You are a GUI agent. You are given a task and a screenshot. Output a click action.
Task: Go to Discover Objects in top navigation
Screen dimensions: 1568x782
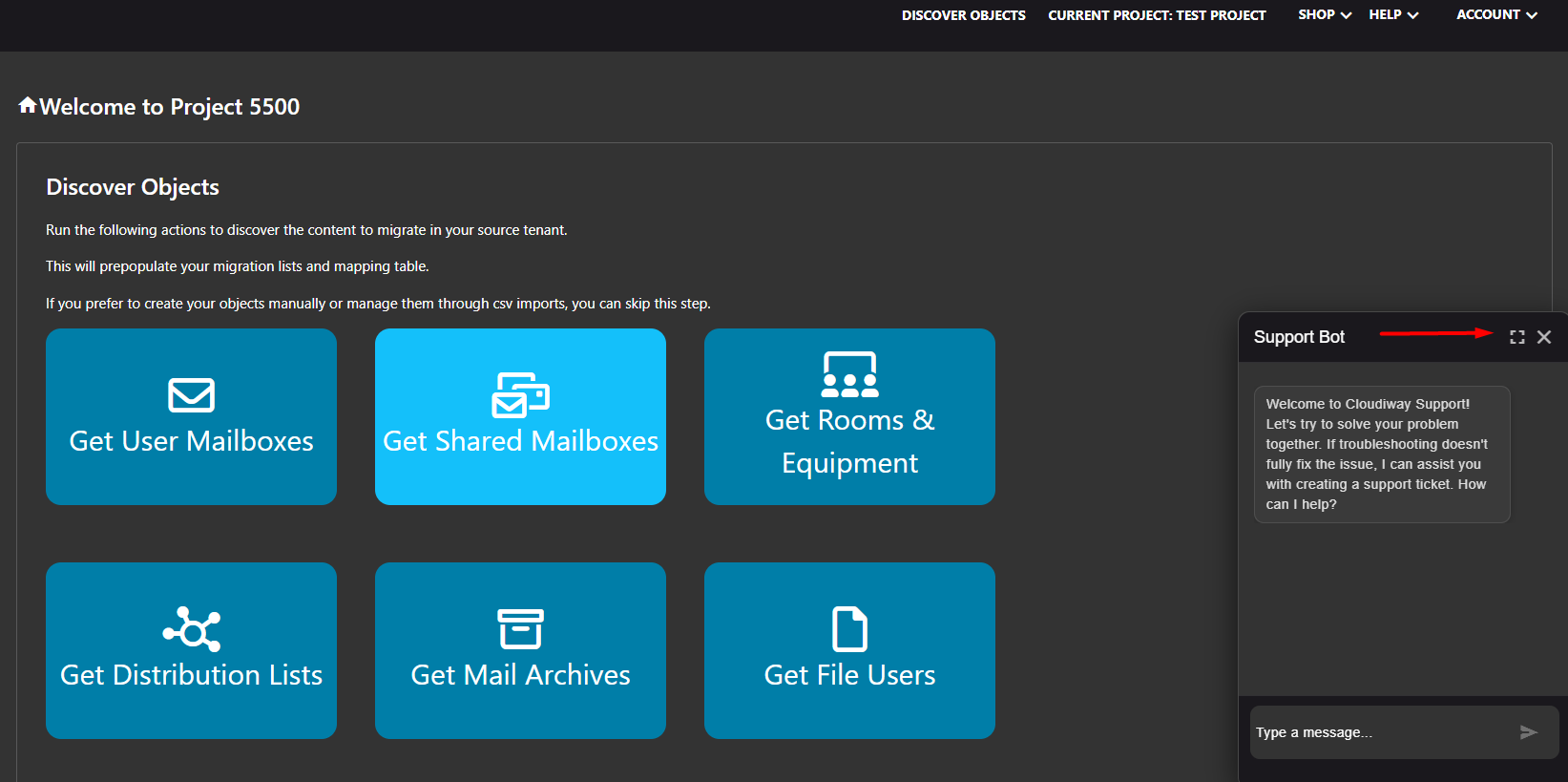(963, 15)
